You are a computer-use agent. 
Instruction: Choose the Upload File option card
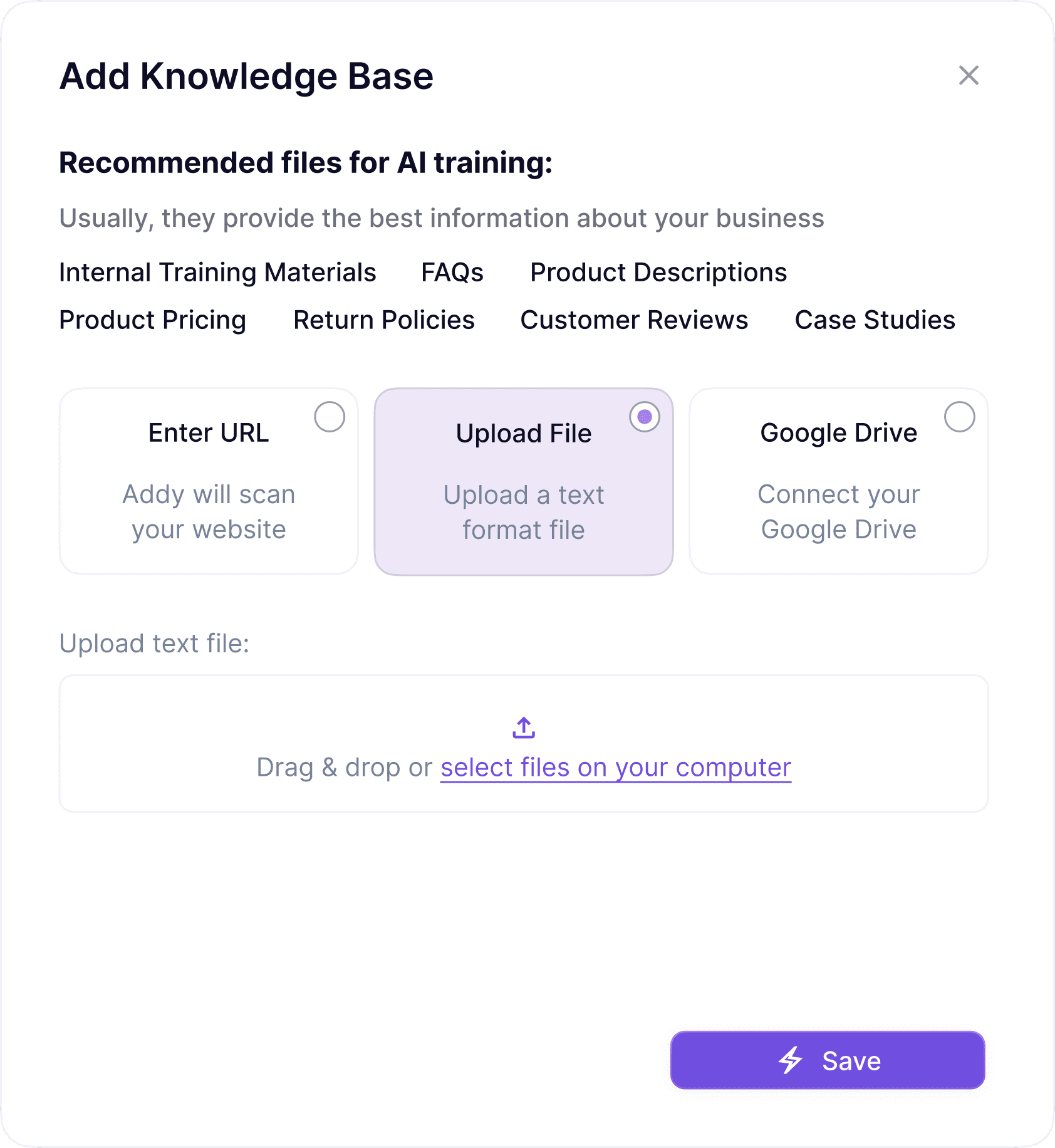coord(524,481)
